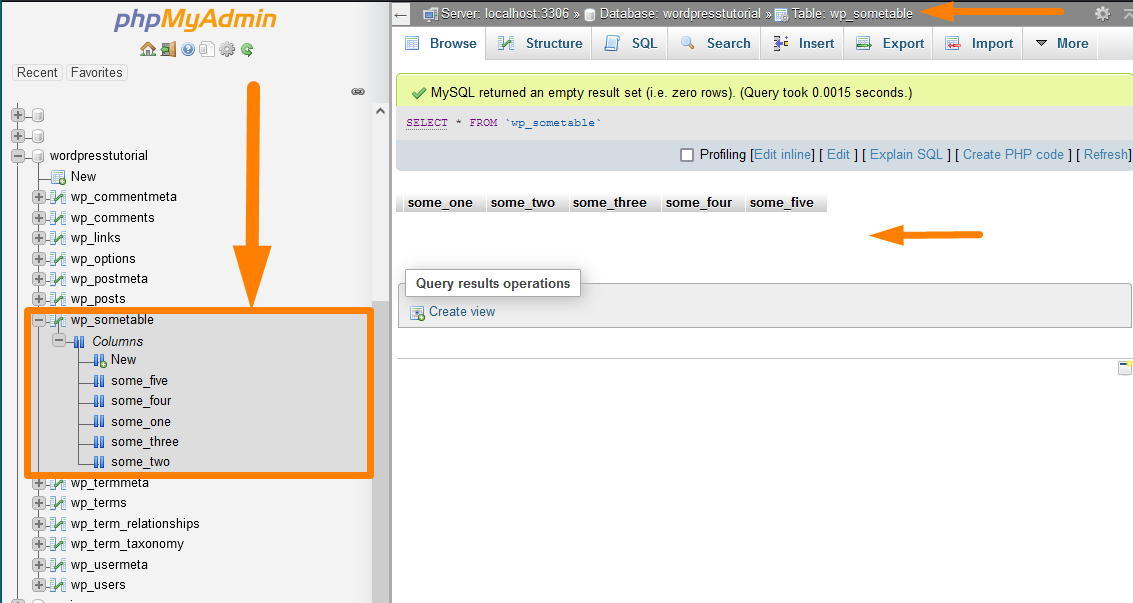Expand the wp_term_relationships table node
Screen dimensions: 1133x603
(x=39, y=524)
